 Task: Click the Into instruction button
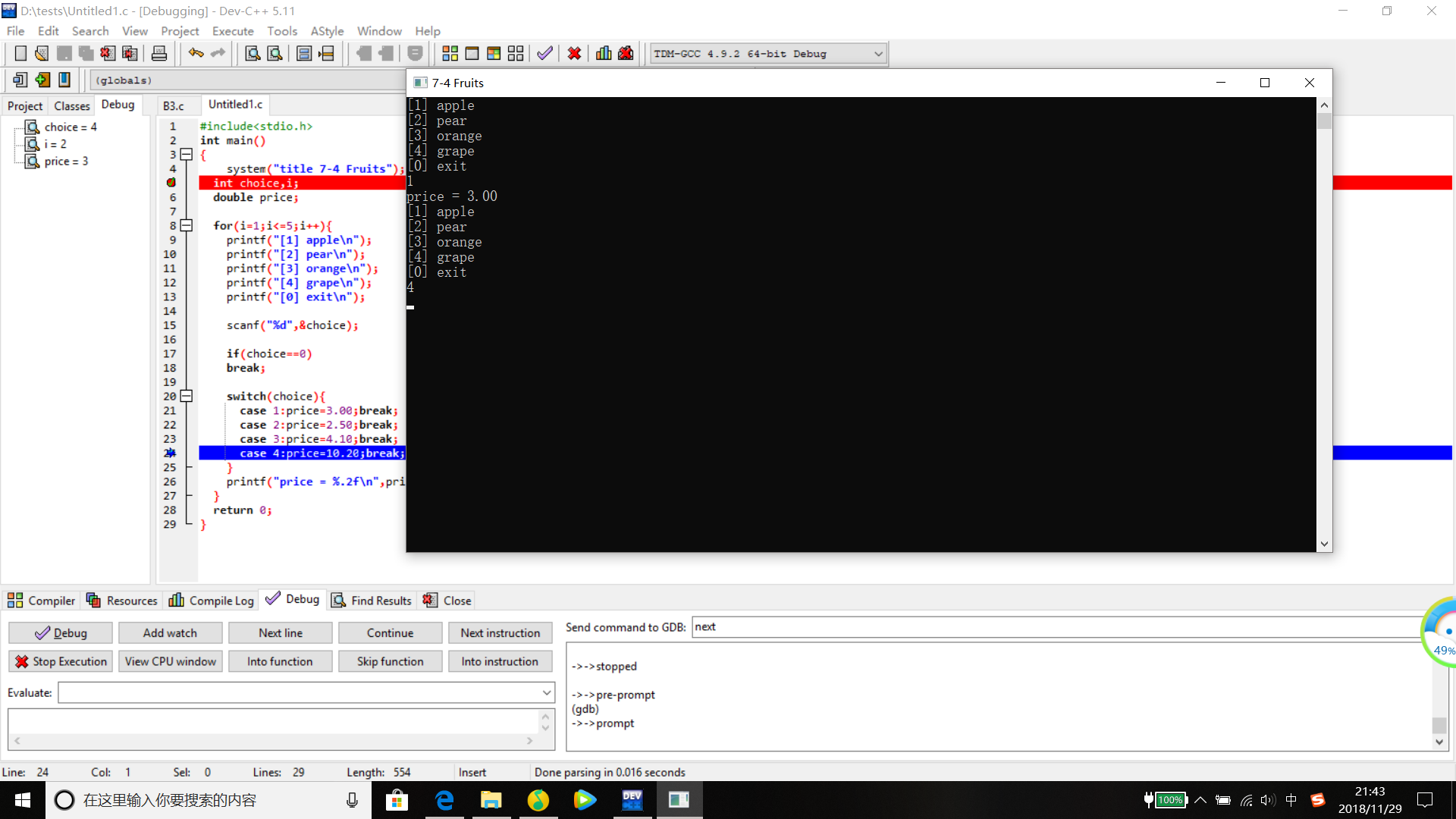click(x=500, y=661)
